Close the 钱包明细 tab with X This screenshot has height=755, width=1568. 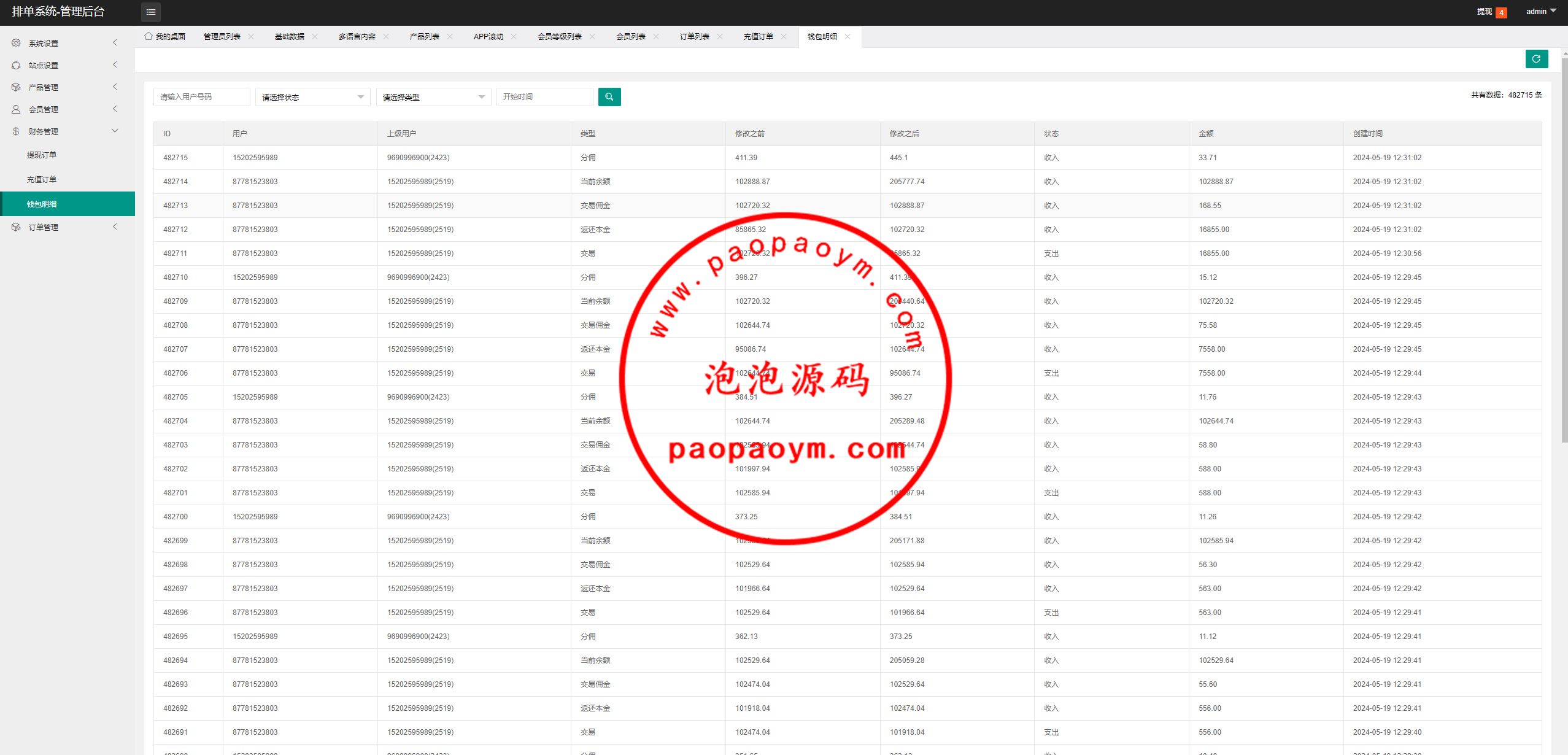[848, 37]
